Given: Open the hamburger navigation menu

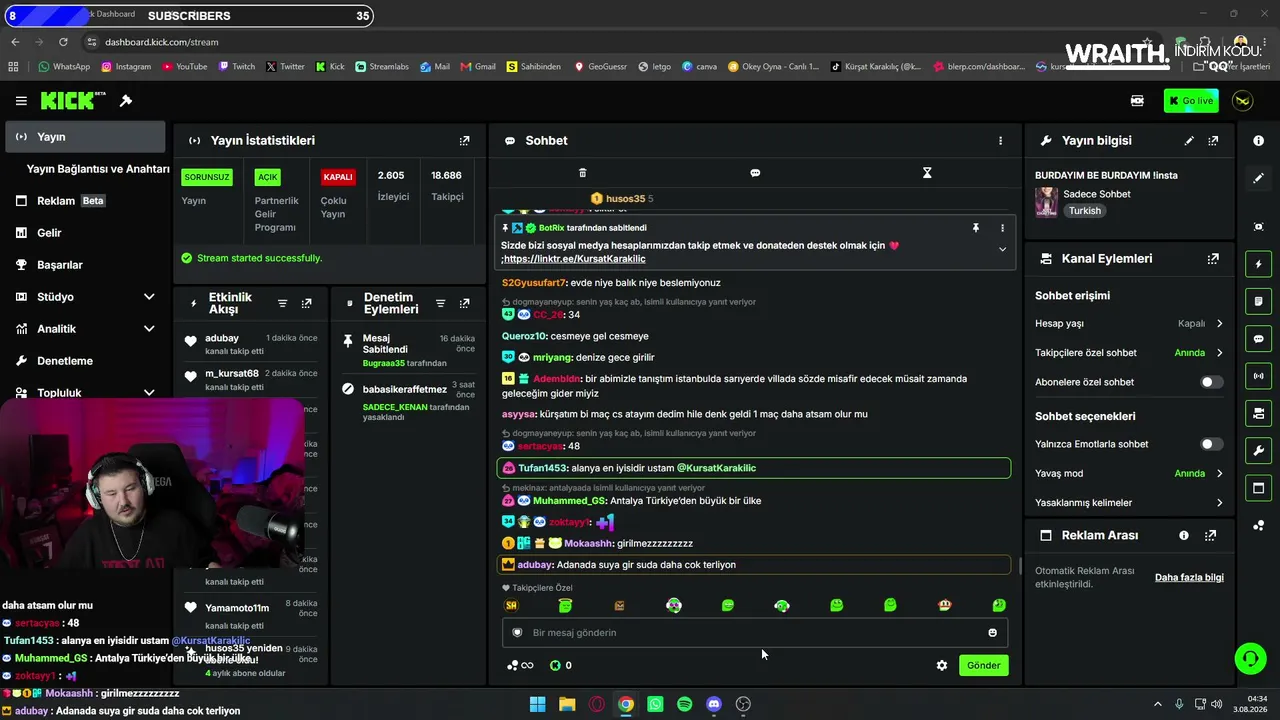Looking at the screenshot, I should click(21, 101).
